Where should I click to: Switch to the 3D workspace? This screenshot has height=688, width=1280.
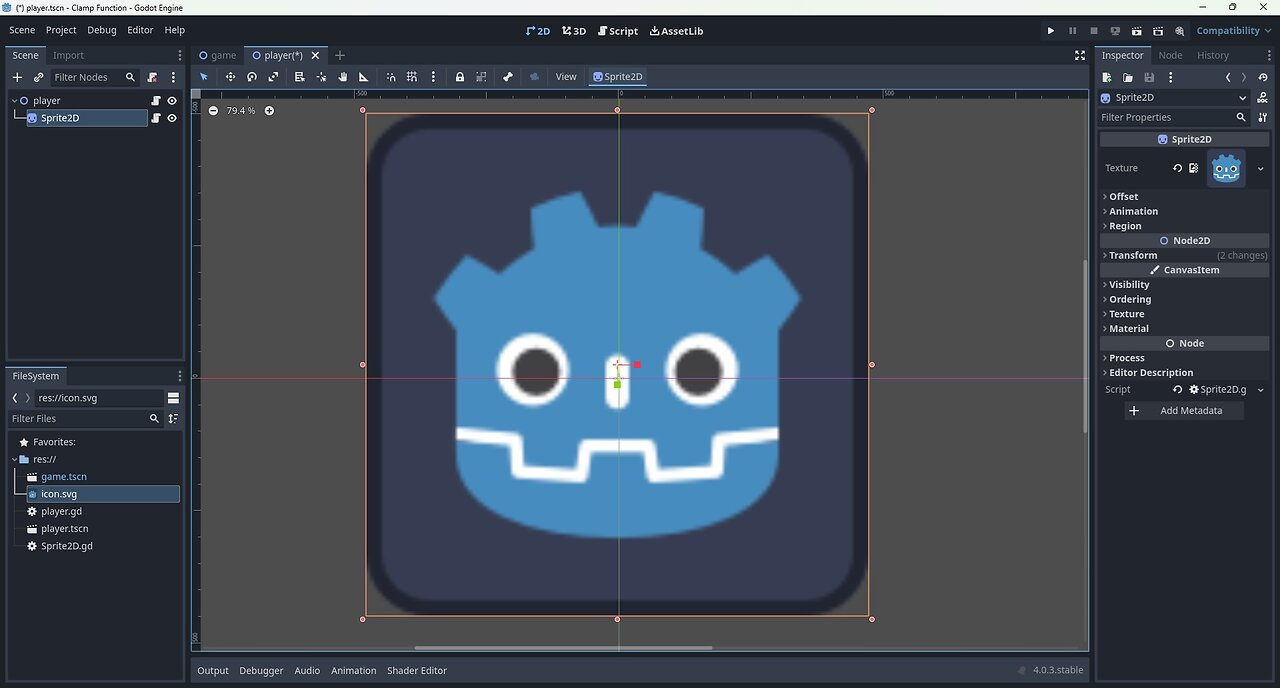[574, 31]
